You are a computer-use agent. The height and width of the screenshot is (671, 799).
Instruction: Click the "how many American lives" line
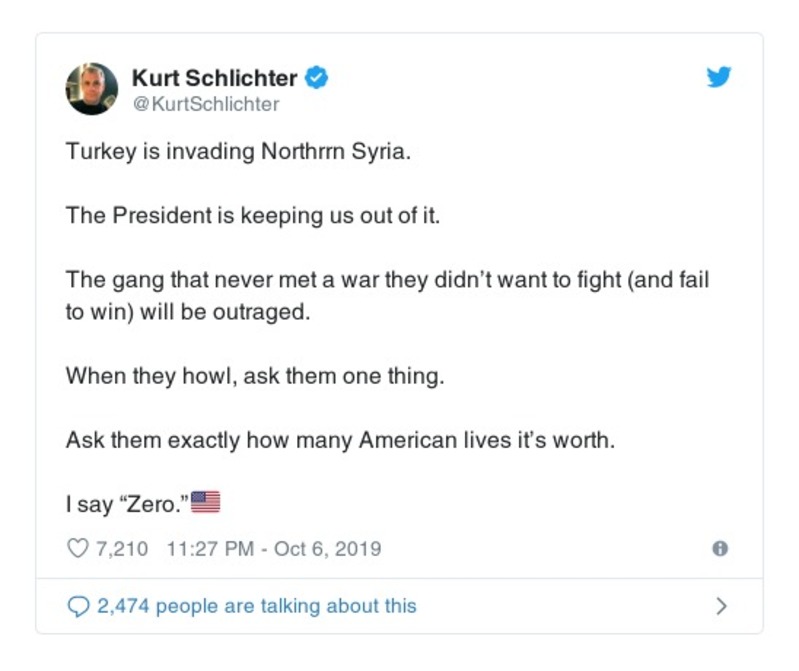[x=340, y=439]
